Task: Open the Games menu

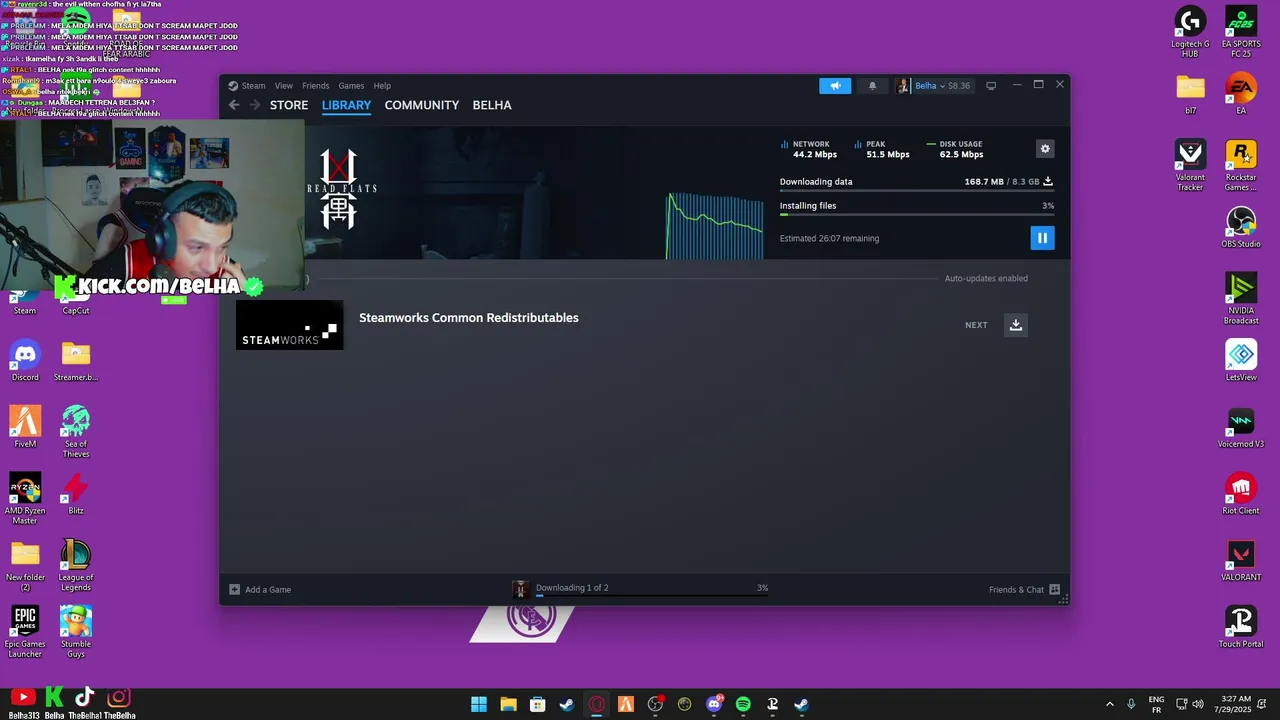Action: [x=351, y=86]
